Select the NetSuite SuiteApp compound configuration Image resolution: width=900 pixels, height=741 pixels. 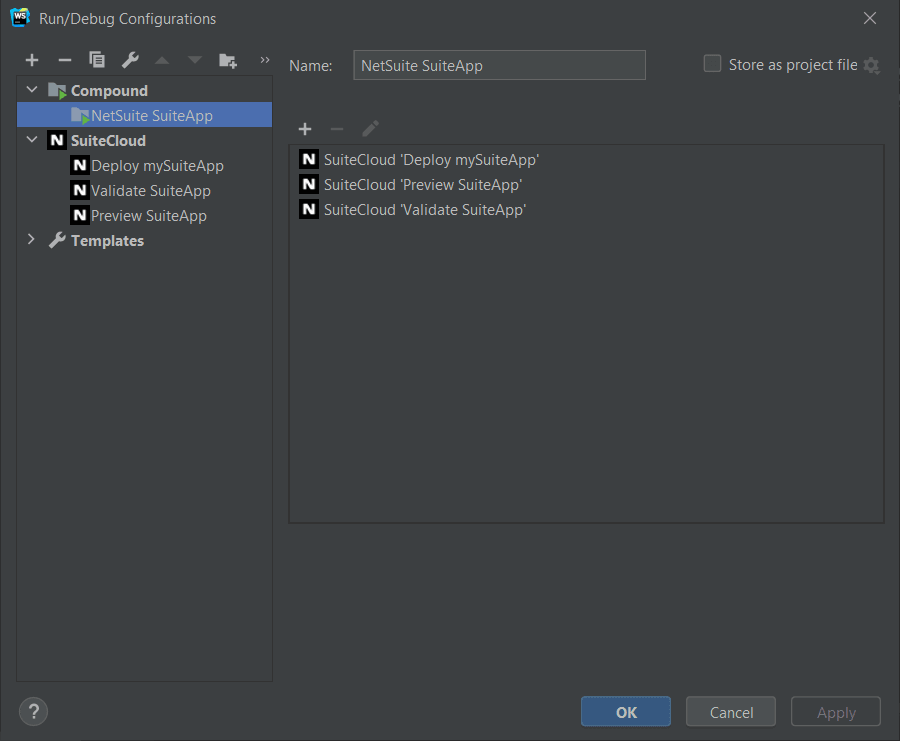[x=145, y=115]
